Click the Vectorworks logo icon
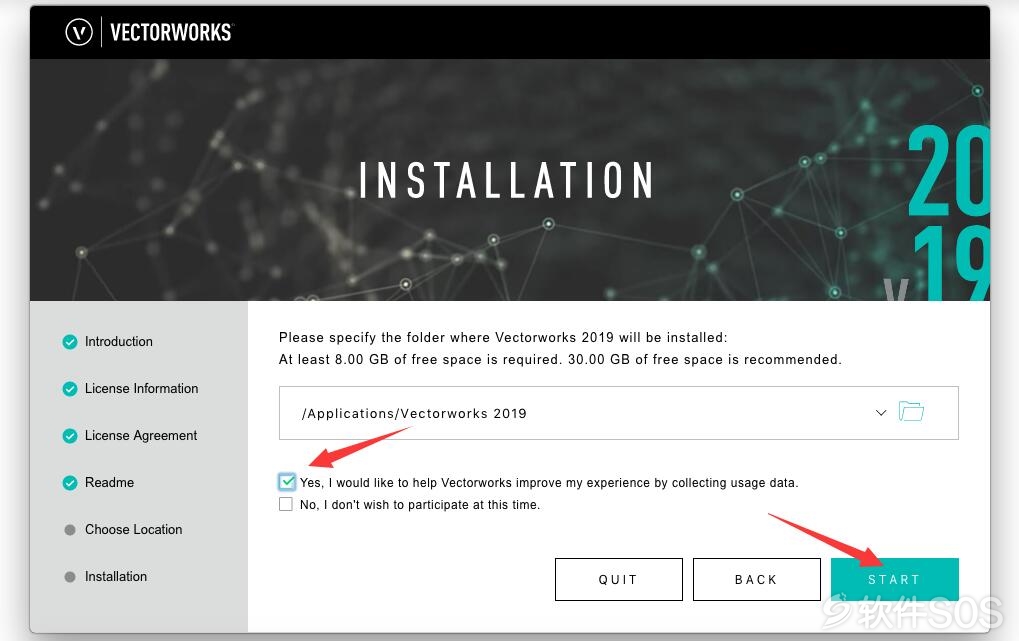Viewport: 1019px width, 641px height. [79, 32]
